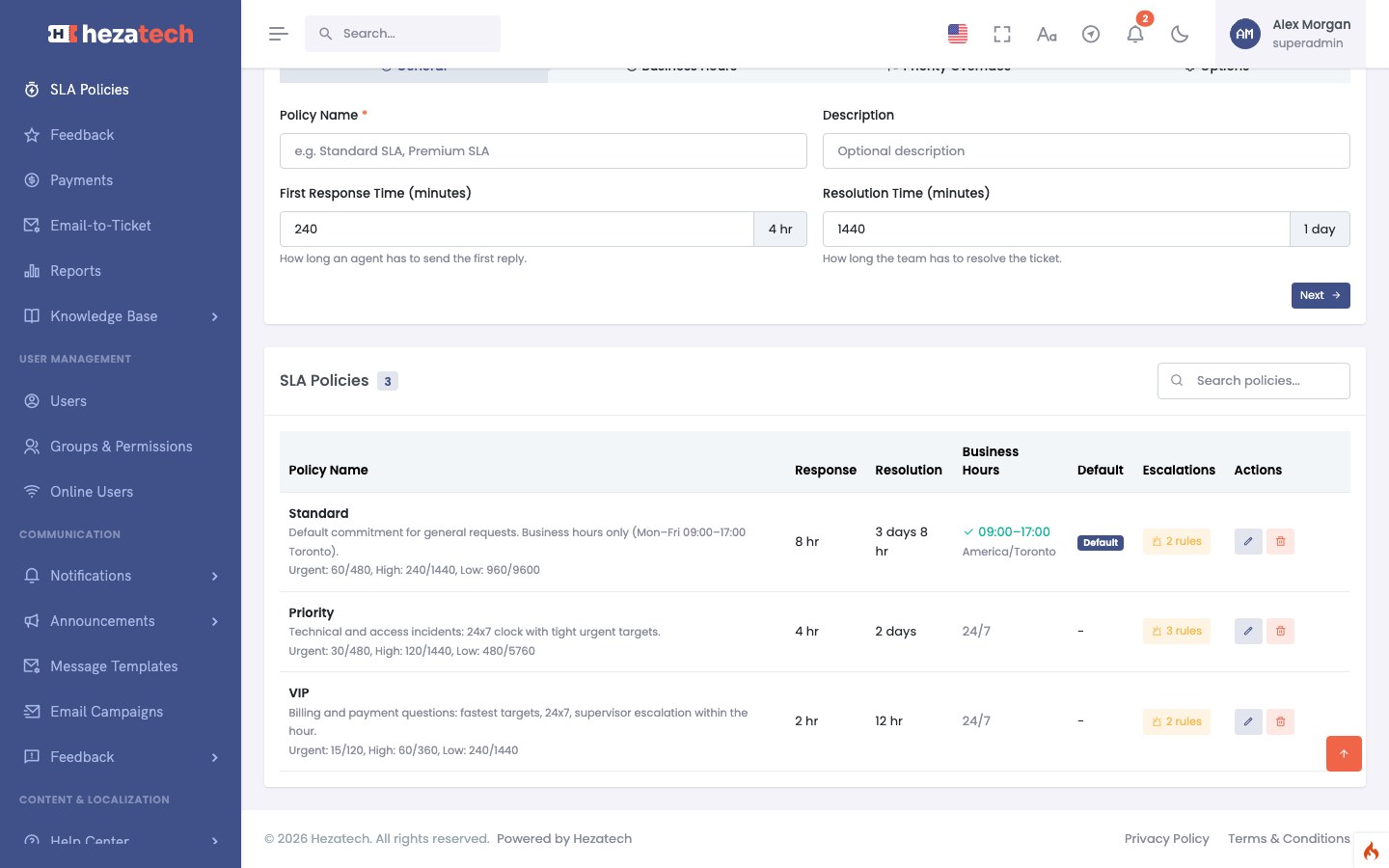Focus the First Response Time field

[517, 229]
